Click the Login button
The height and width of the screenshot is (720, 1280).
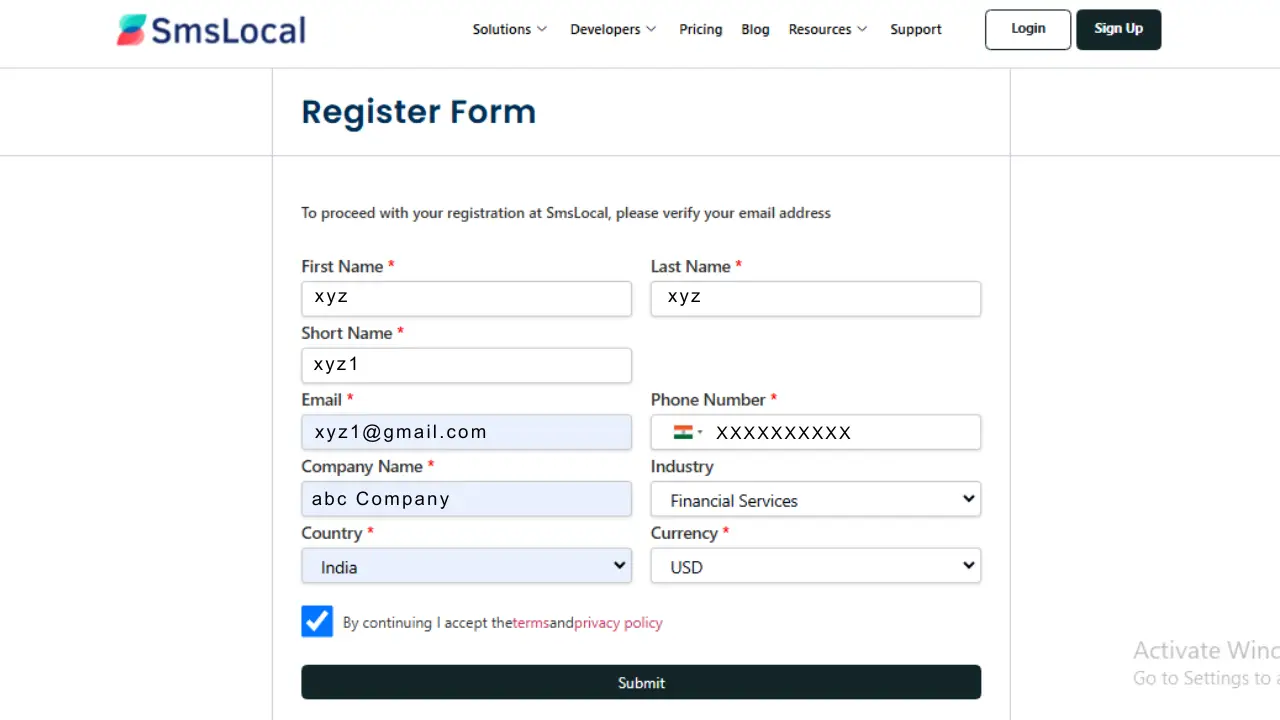[x=1028, y=29]
